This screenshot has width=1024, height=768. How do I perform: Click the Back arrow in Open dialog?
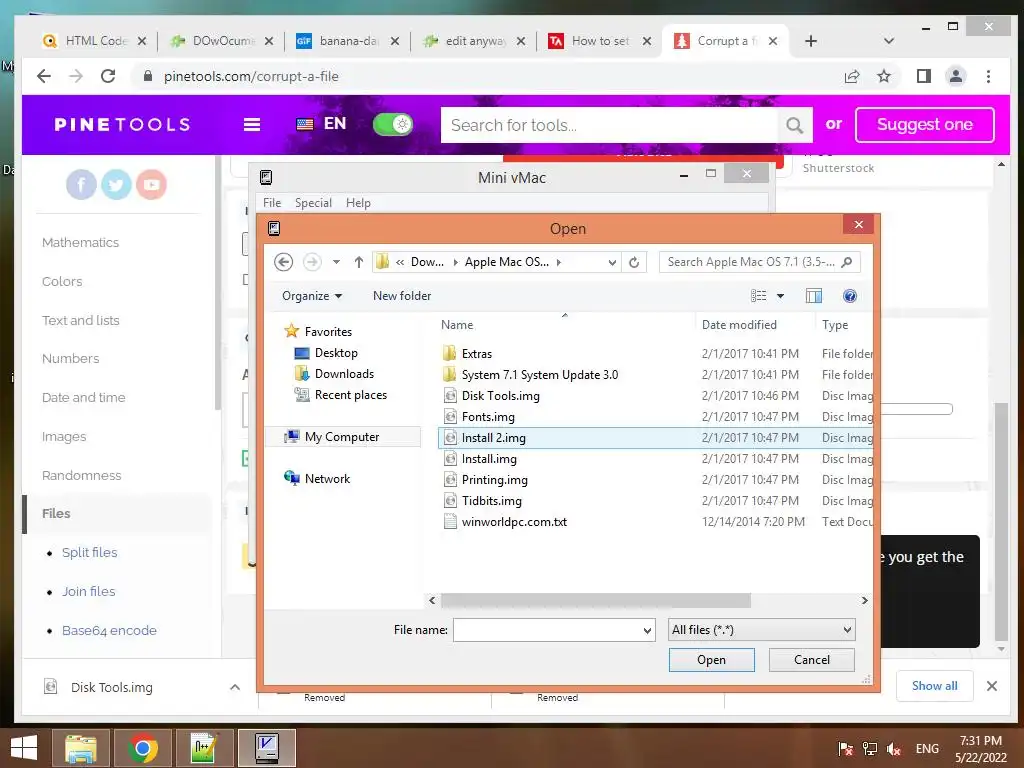283,262
